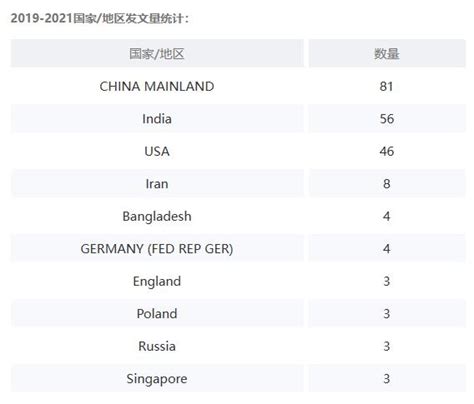The height and width of the screenshot is (404, 474).
Task: Select the count 3 beside England
Action: pos(387,281)
